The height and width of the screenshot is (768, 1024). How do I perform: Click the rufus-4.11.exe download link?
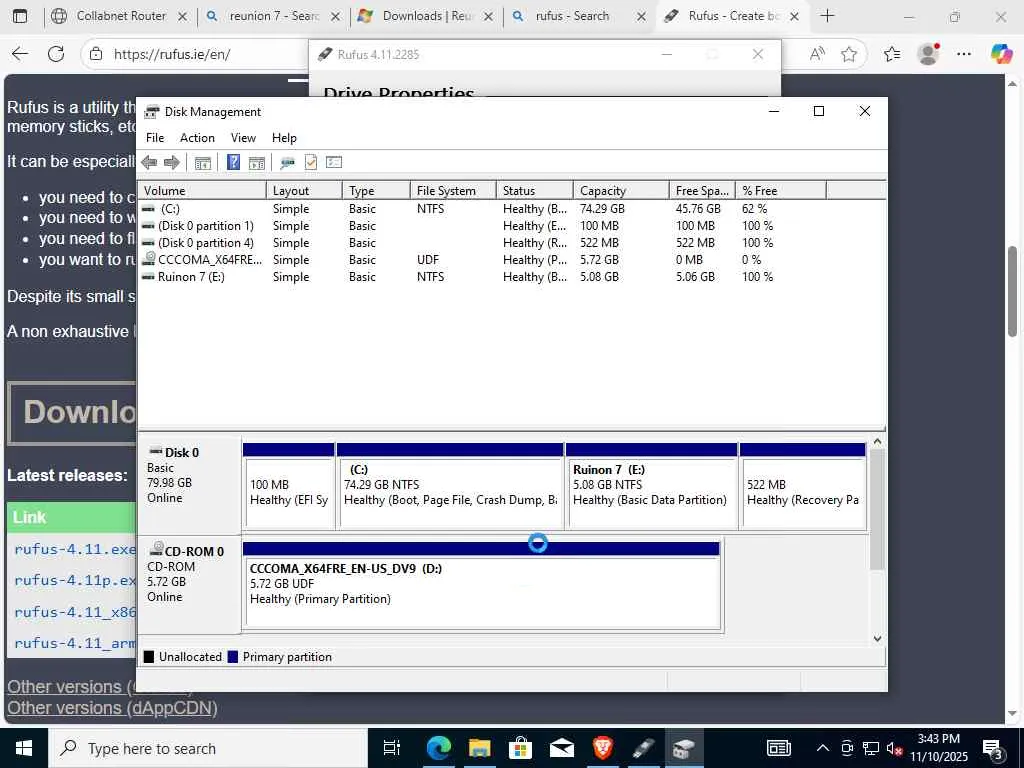[x=75, y=549]
